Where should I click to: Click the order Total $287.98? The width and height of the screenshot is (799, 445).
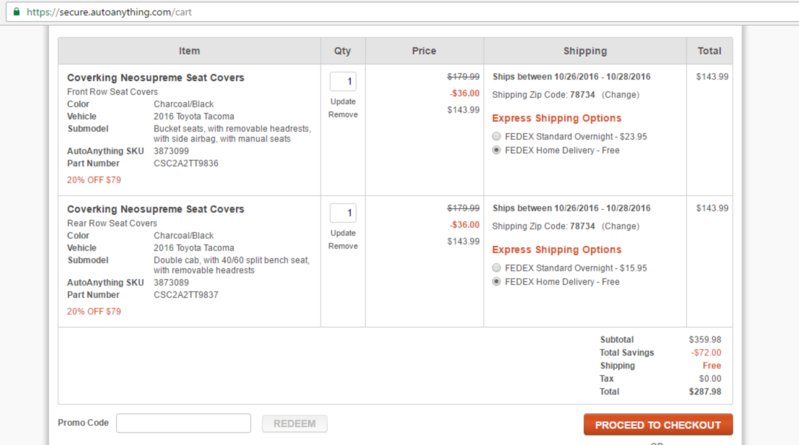click(x=705, y=391)
